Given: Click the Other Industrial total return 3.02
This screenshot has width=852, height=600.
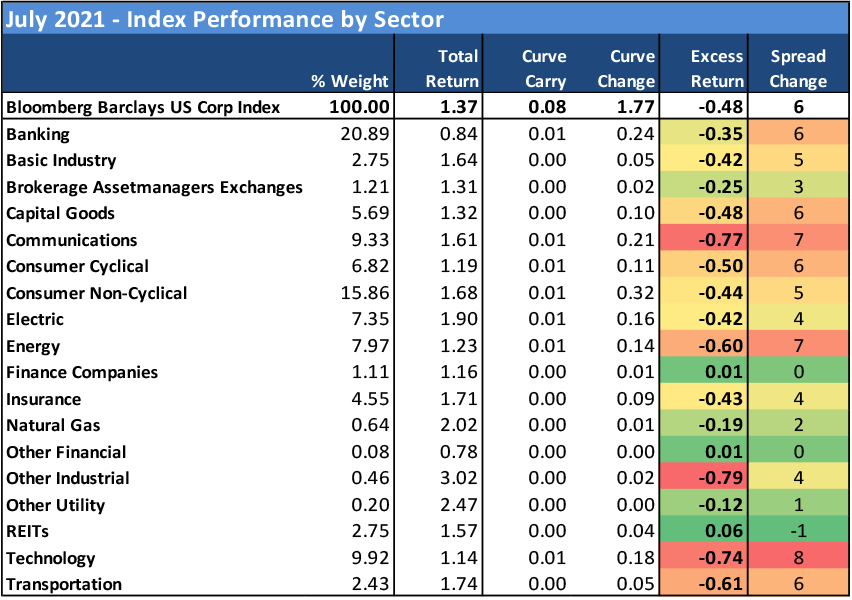Looking at the screenshot, I should coord(460,479).
